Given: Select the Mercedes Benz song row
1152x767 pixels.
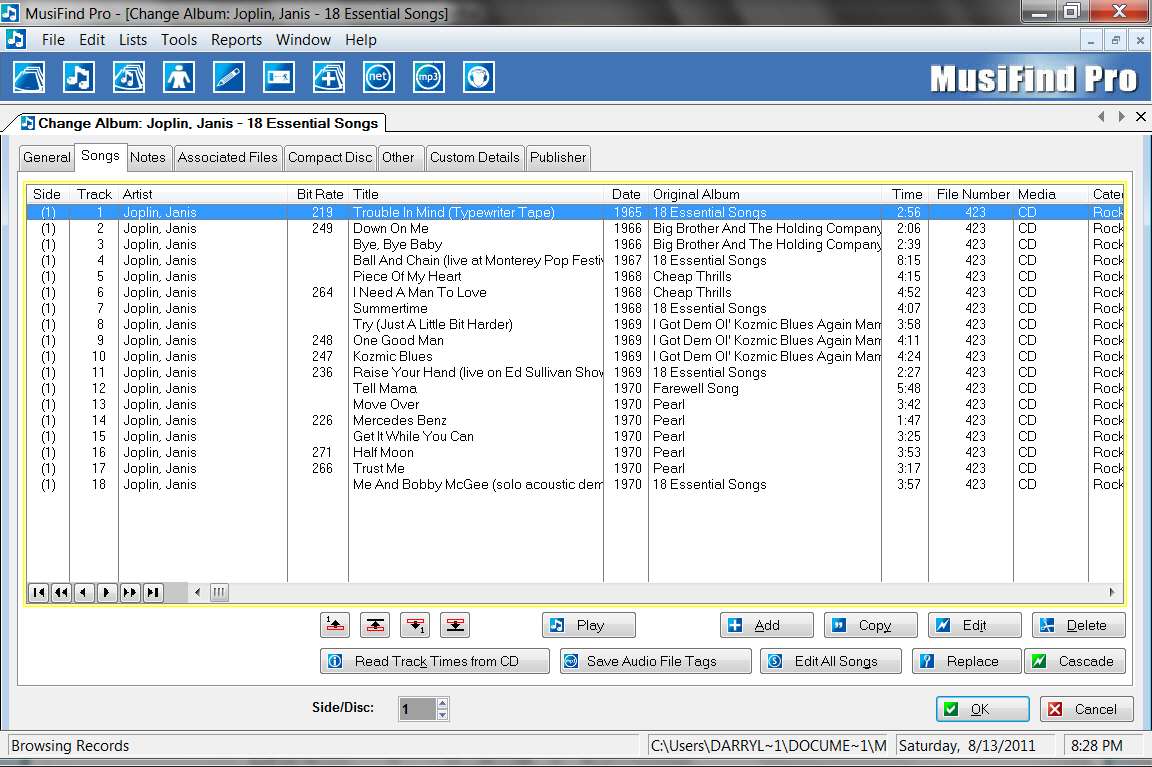Looking at the screenshot, I should tap(575, 420).
